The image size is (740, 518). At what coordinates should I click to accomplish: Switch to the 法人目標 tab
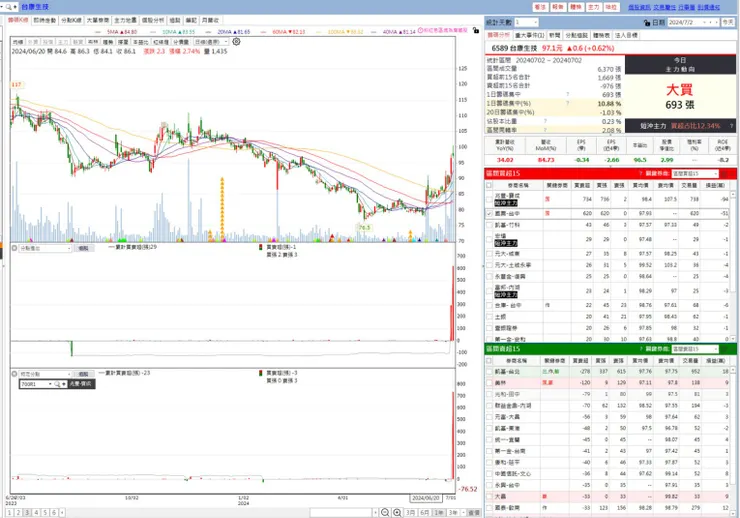pos(626,35)
